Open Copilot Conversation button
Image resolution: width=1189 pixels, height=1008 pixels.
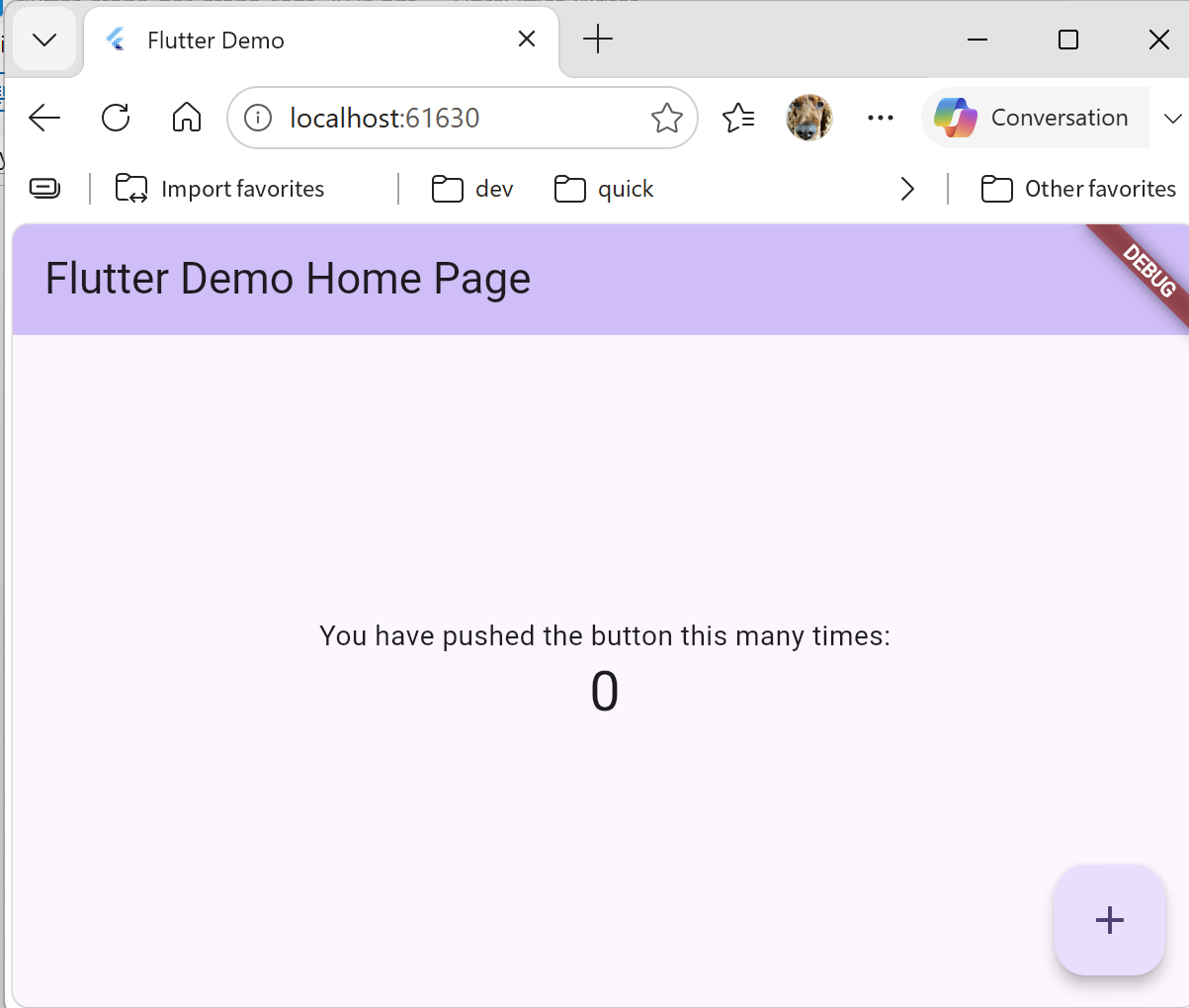tap(1036, 118)
